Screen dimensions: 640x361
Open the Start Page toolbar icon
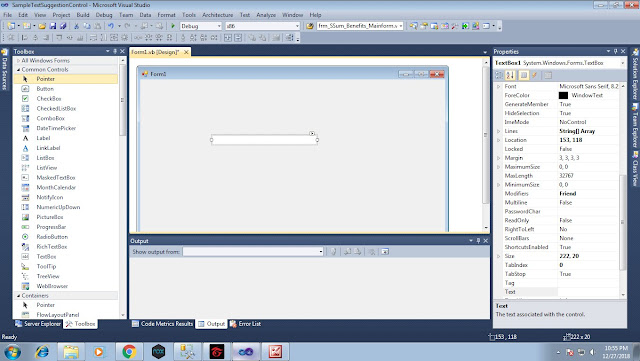(465, 26)
